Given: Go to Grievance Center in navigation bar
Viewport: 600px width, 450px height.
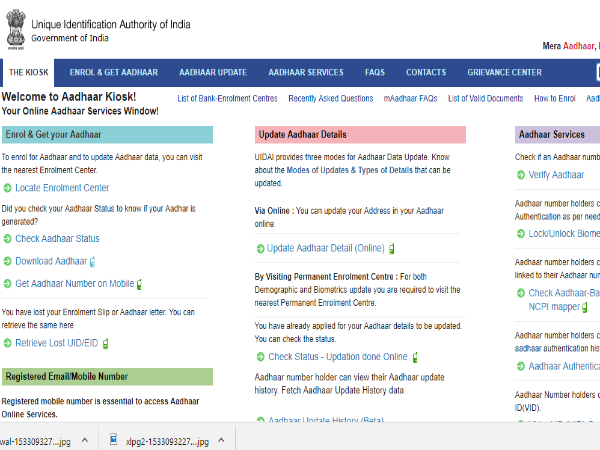Looking at the screenshot, I should point(505,72).
